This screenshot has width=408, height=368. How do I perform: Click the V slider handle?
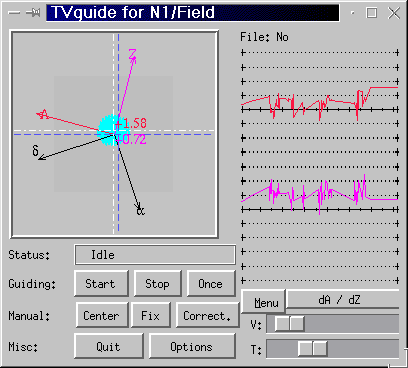point(289,324)
